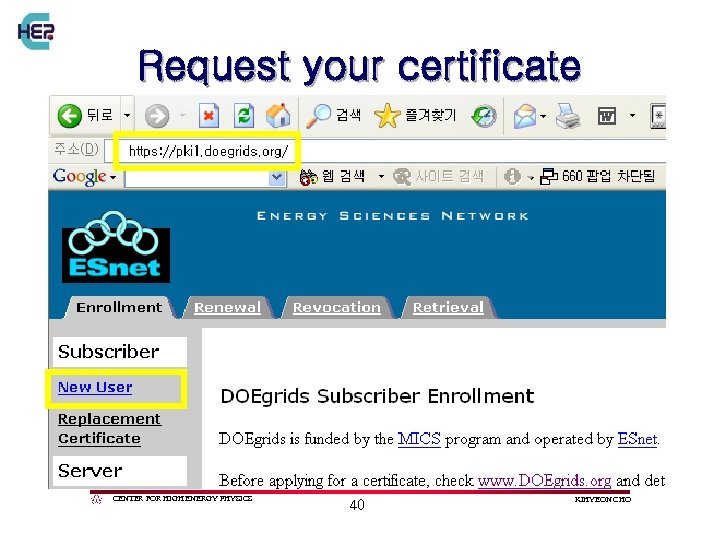Screen dimensions: 720x540
Task: Open the web search options arrow
Action: tap(381, 176)
